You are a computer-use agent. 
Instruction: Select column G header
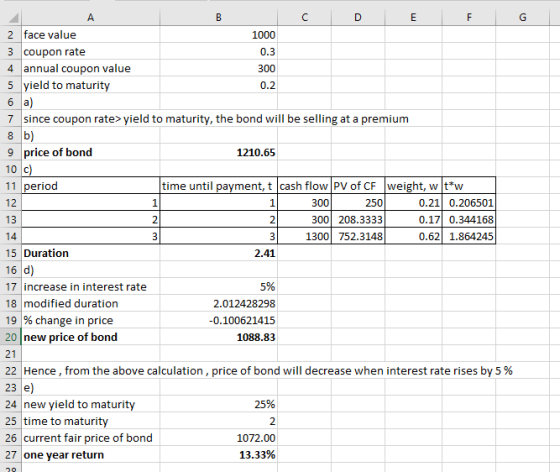pos(522,17)
